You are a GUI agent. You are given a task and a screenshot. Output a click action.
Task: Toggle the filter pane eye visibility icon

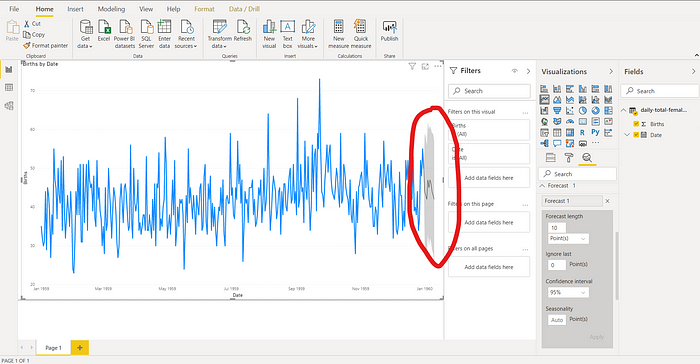[515, 71]
